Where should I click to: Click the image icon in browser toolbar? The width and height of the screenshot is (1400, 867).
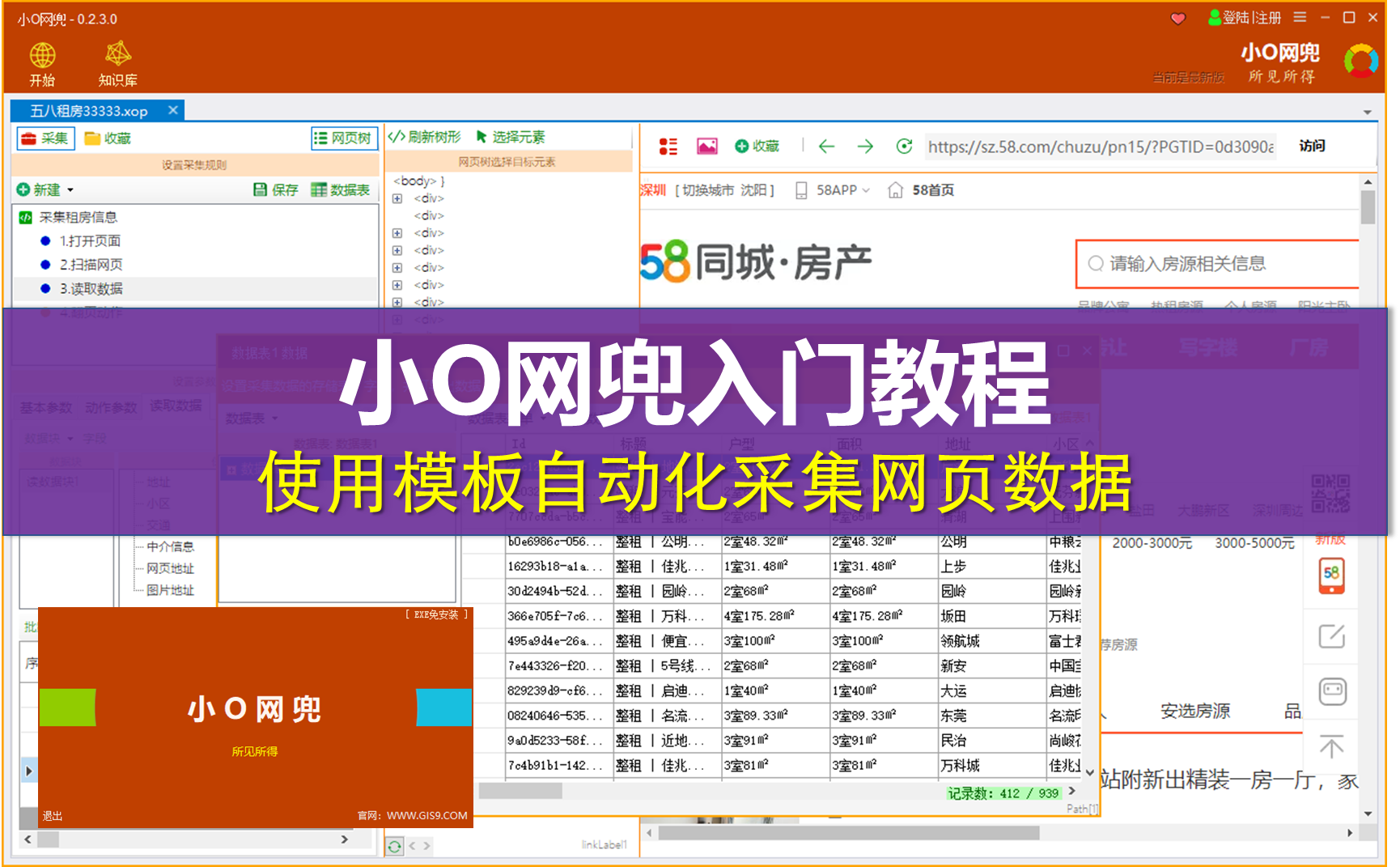point(707,147)
